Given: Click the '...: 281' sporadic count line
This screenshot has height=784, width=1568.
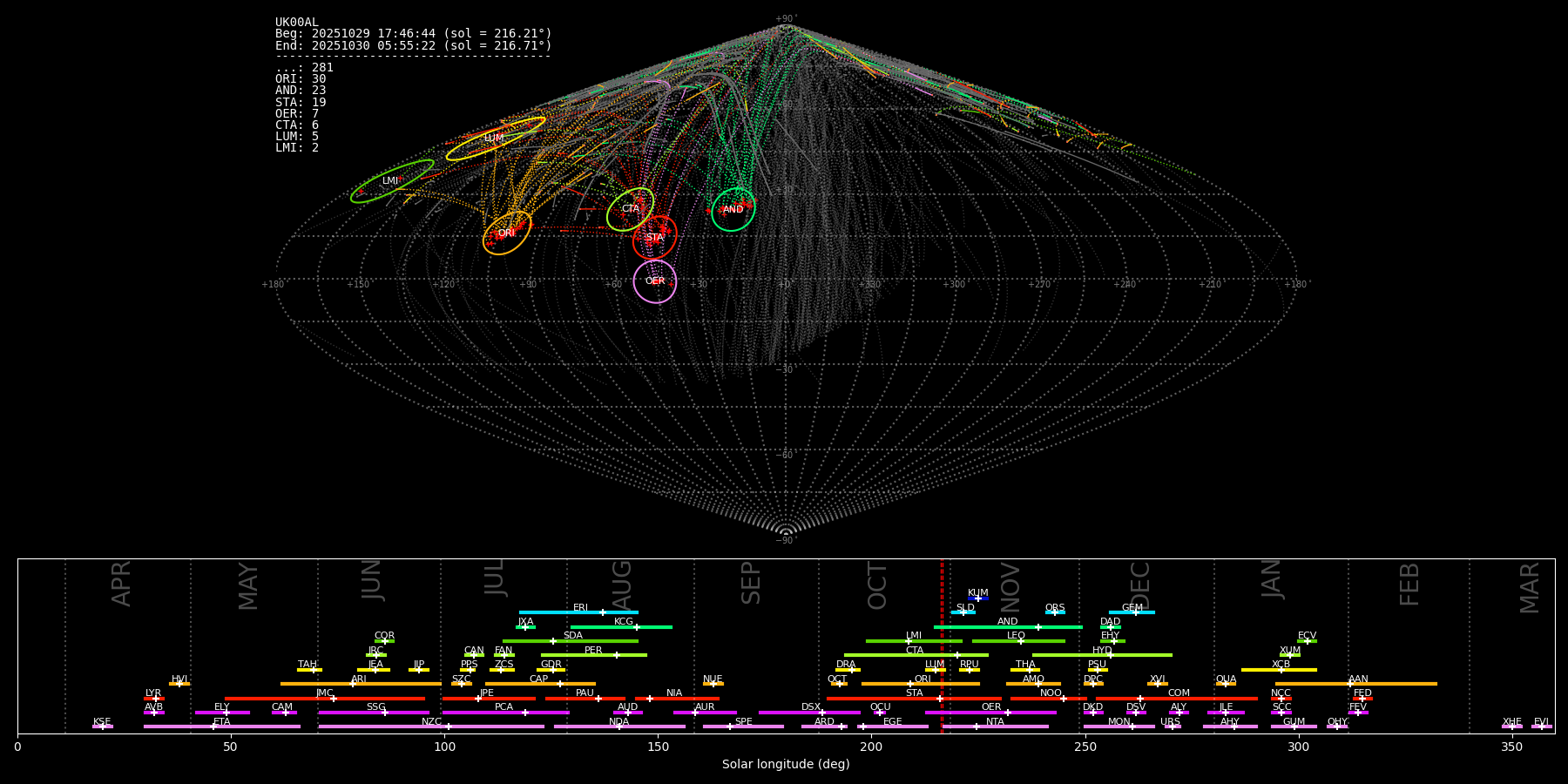Looking at the screenshot, I should (304, 67).
